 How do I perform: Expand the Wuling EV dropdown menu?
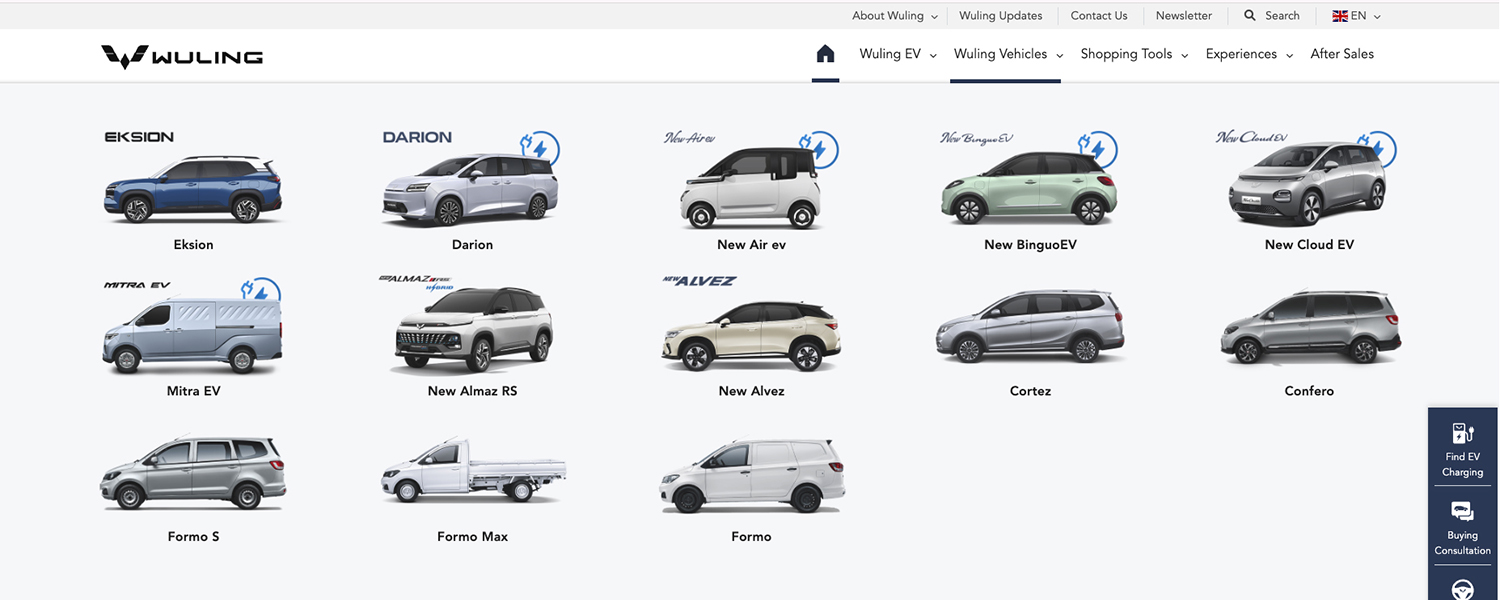click(x=897, y=54)
